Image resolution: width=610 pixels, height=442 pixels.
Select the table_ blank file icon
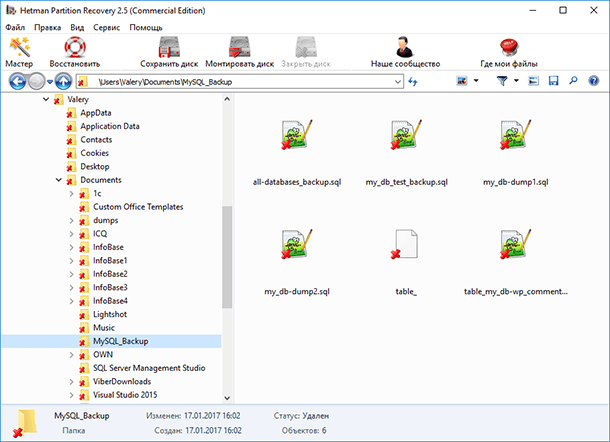point(405,244)
